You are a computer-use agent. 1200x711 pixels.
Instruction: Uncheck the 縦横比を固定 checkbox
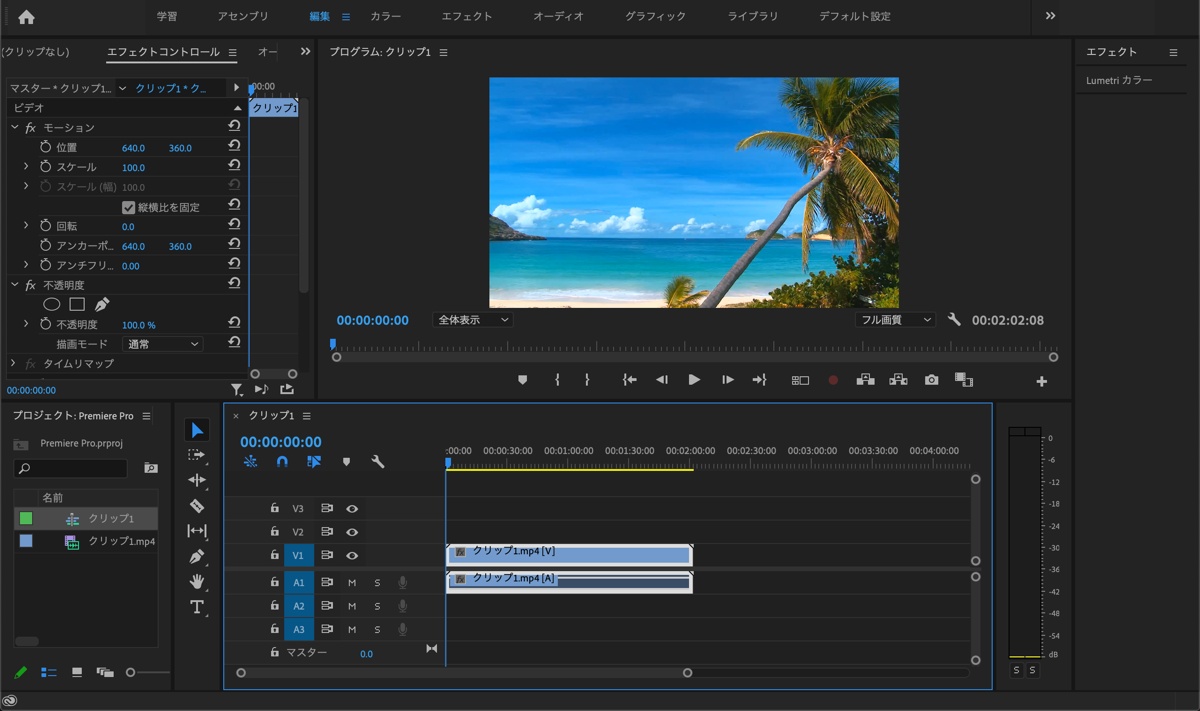[128, 207]
